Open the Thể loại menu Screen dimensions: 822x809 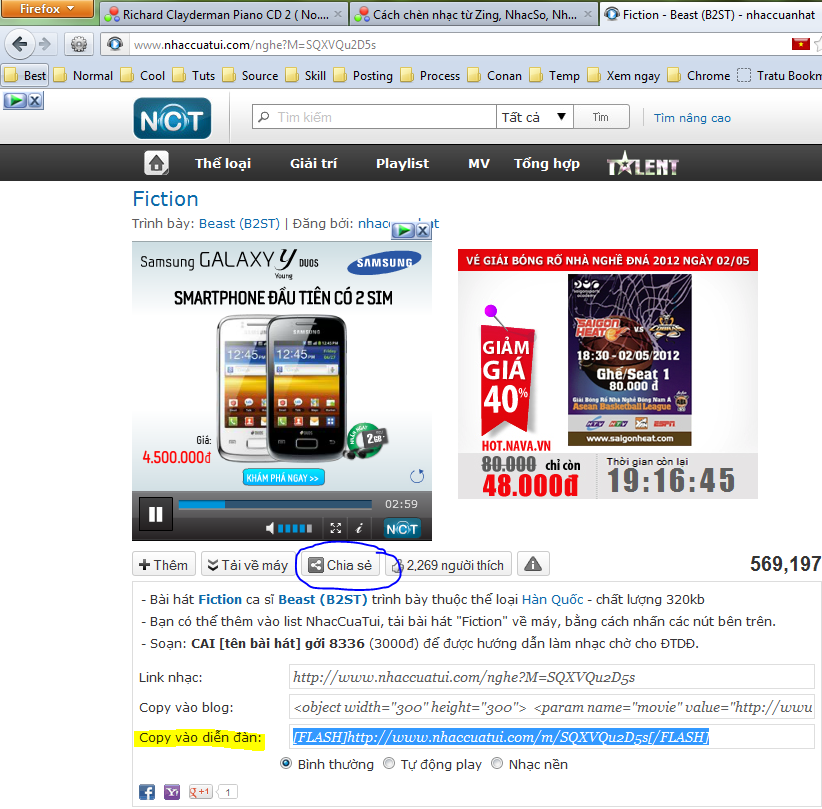[x=223, y=164]
